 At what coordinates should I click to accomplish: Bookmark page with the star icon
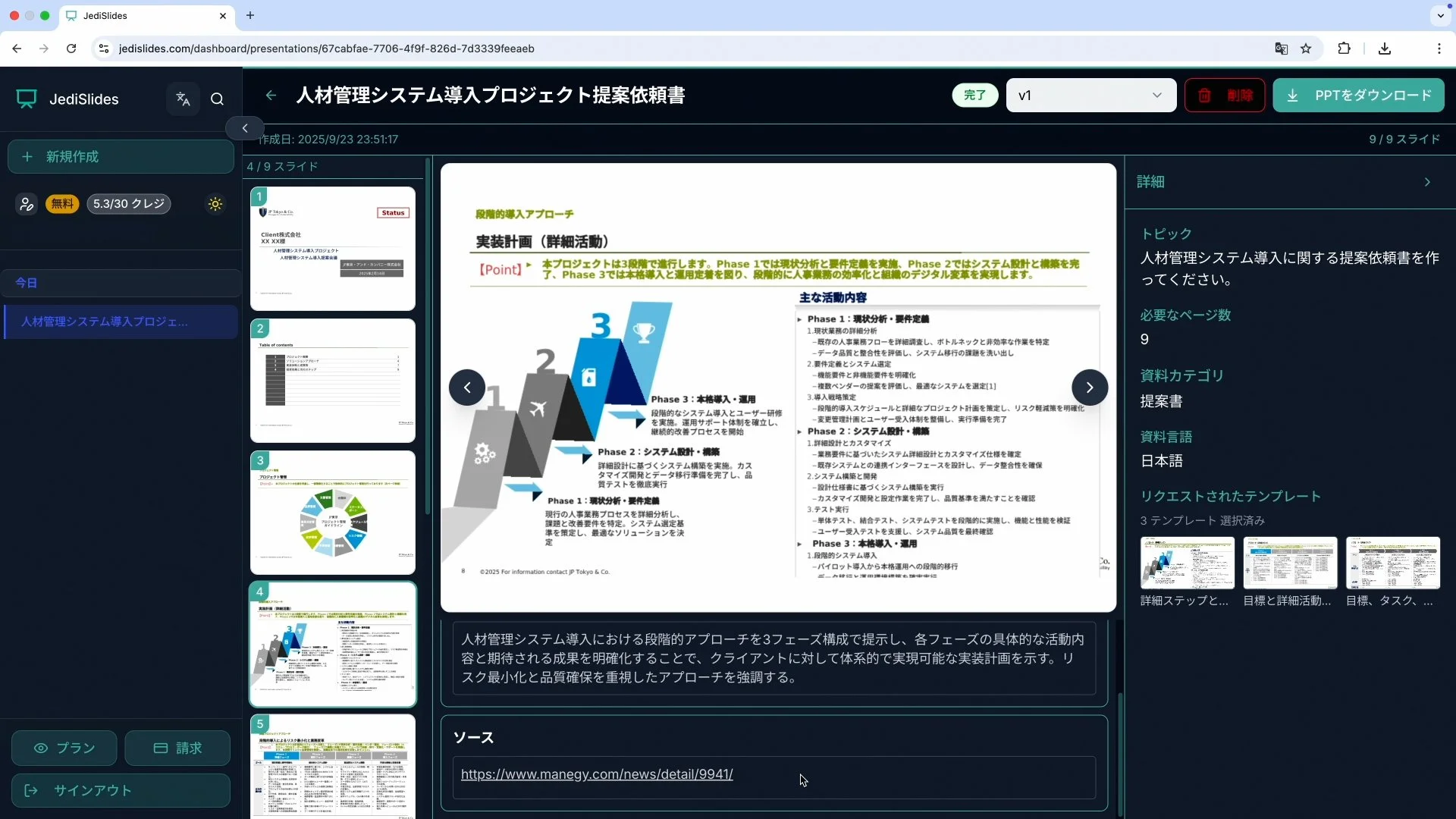[1306, 49]
